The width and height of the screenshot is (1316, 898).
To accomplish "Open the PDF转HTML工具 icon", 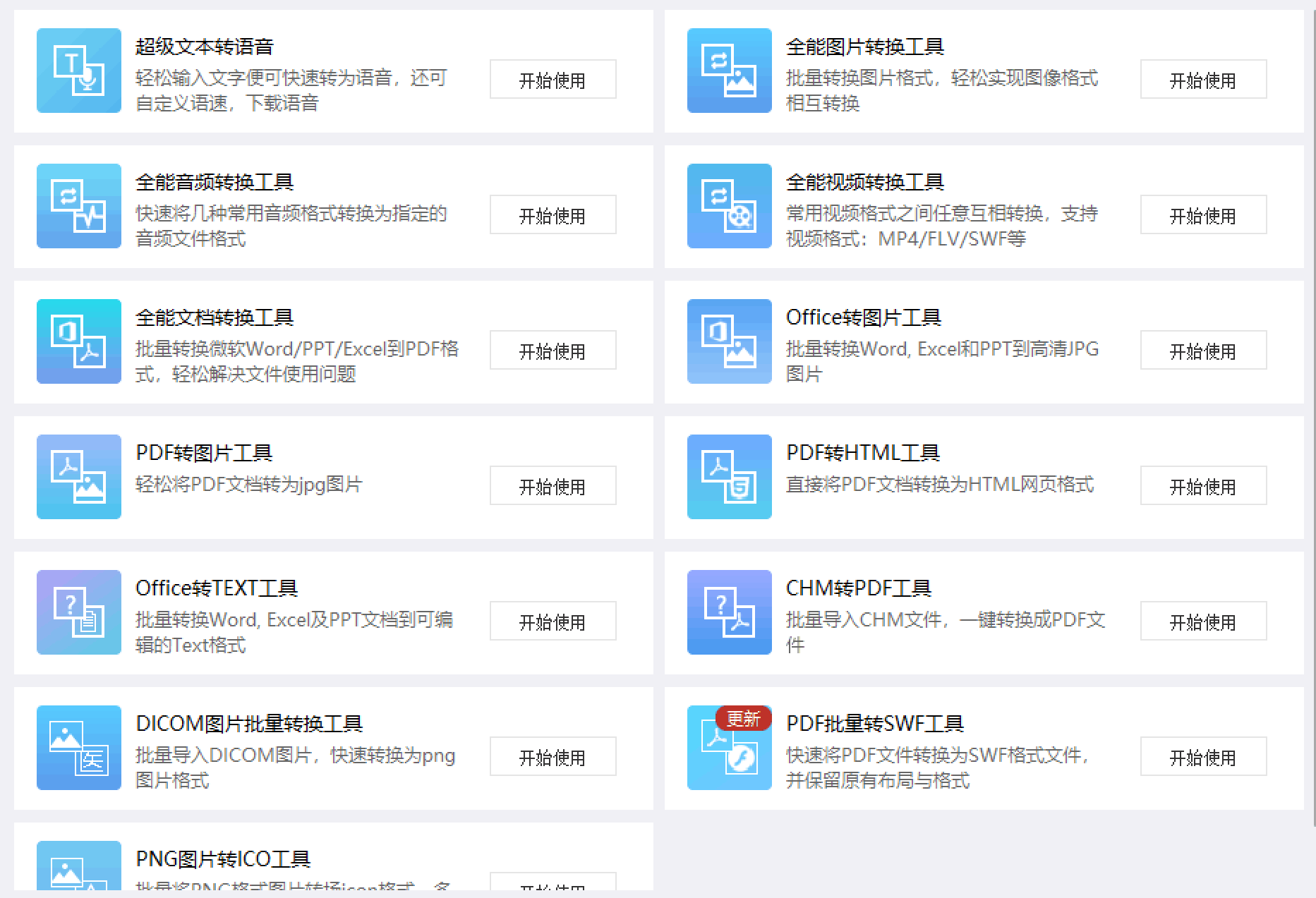I will click(x=730, y=477).
